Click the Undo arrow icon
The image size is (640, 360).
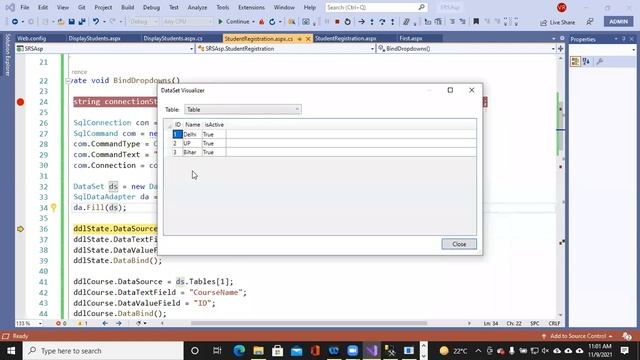[96, 22]
